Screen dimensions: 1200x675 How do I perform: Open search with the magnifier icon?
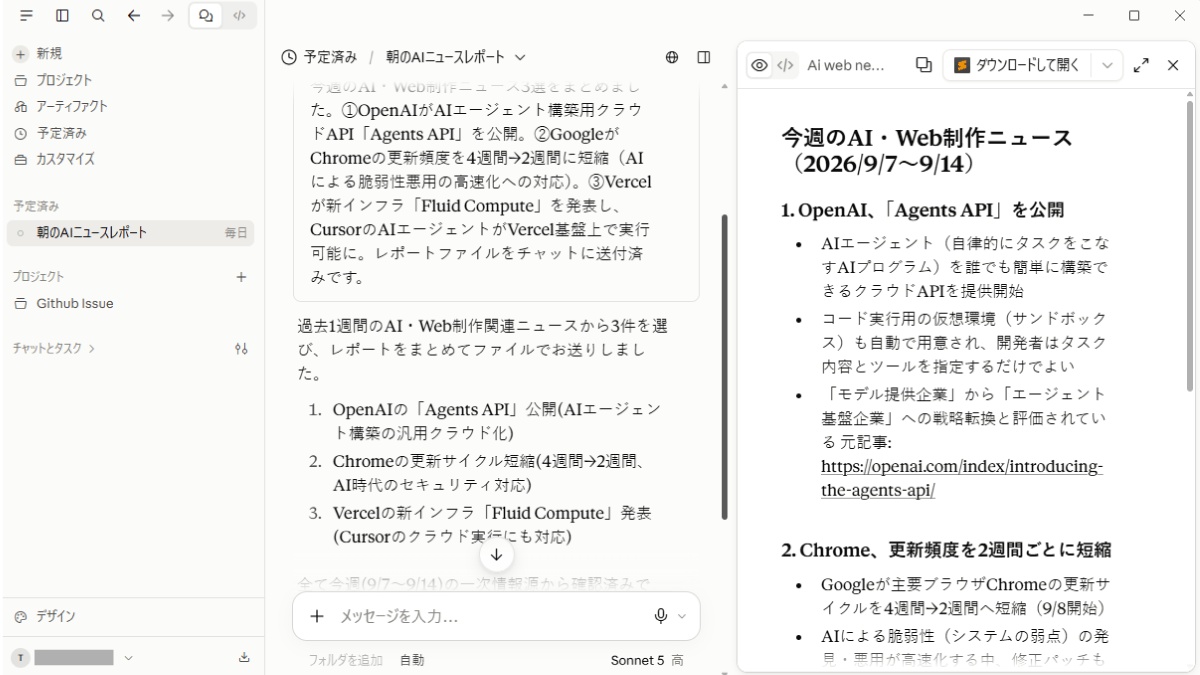coord(97,15)
